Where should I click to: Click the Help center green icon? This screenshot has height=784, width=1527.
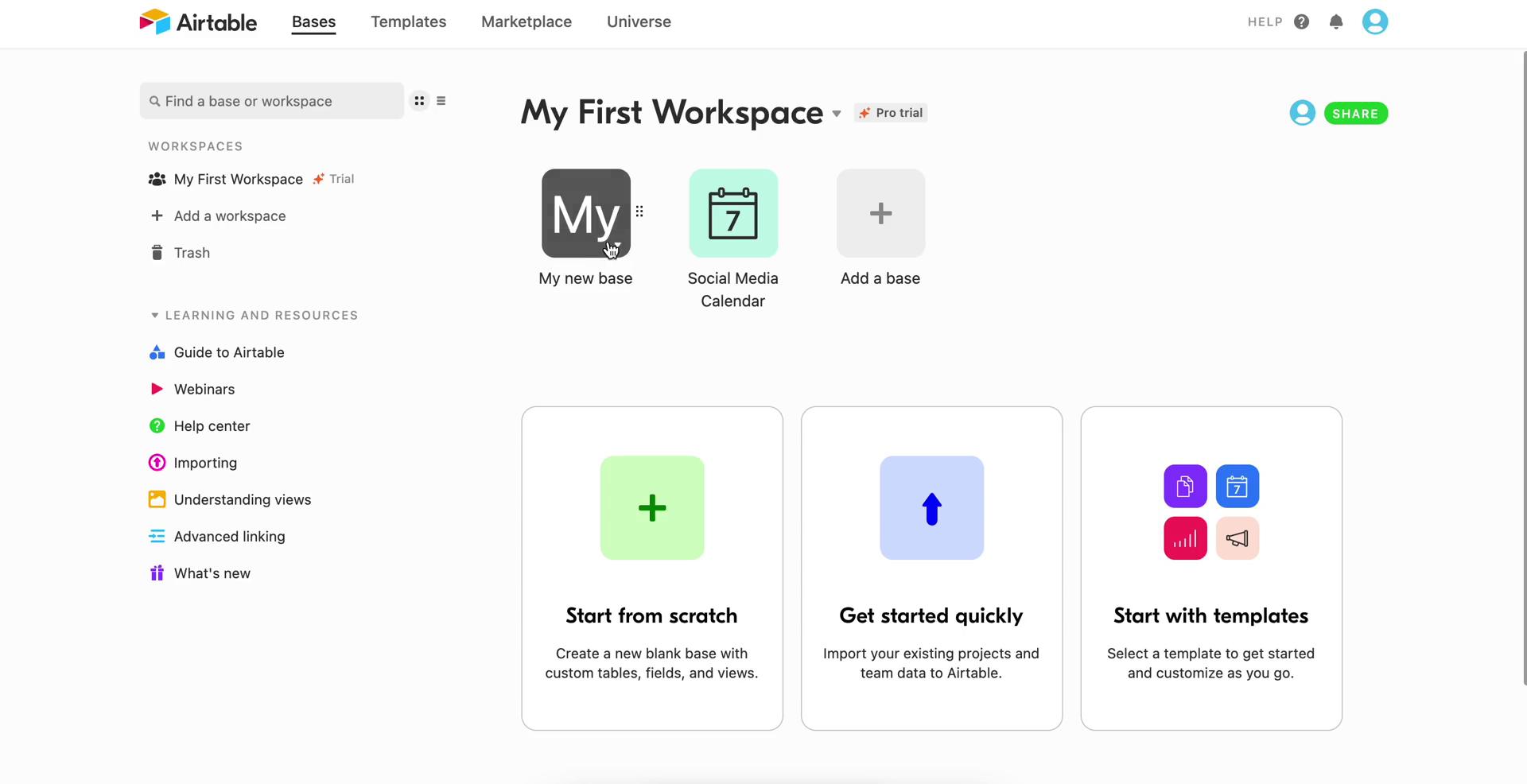pos(157,425)
